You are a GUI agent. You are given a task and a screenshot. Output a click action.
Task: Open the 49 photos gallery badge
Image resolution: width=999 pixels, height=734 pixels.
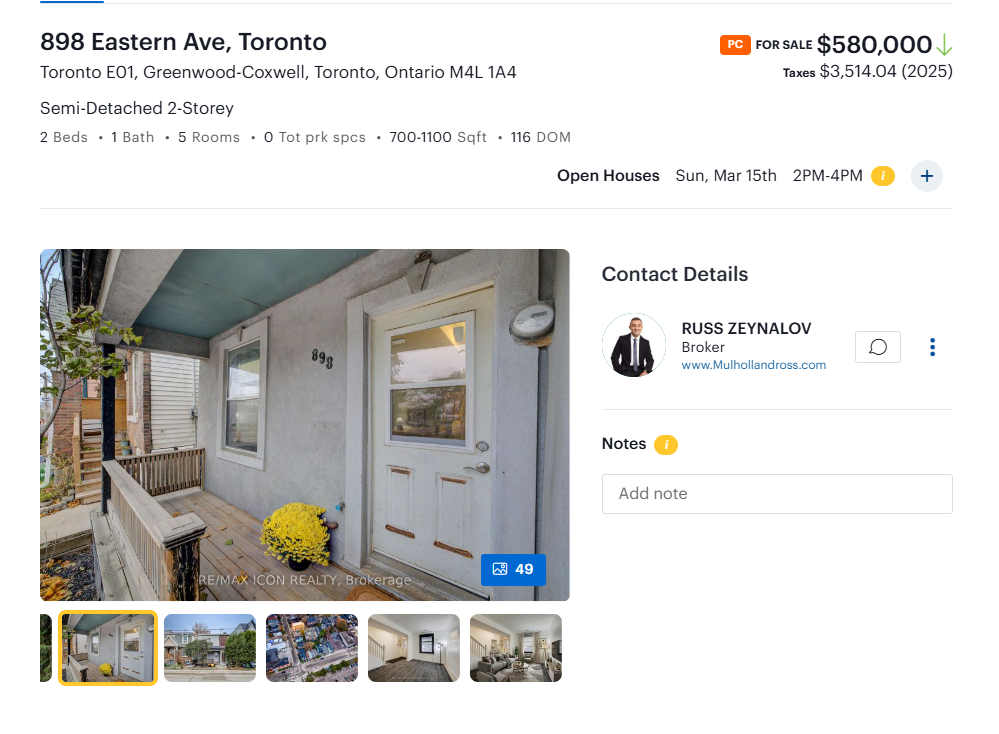(513, 569)
